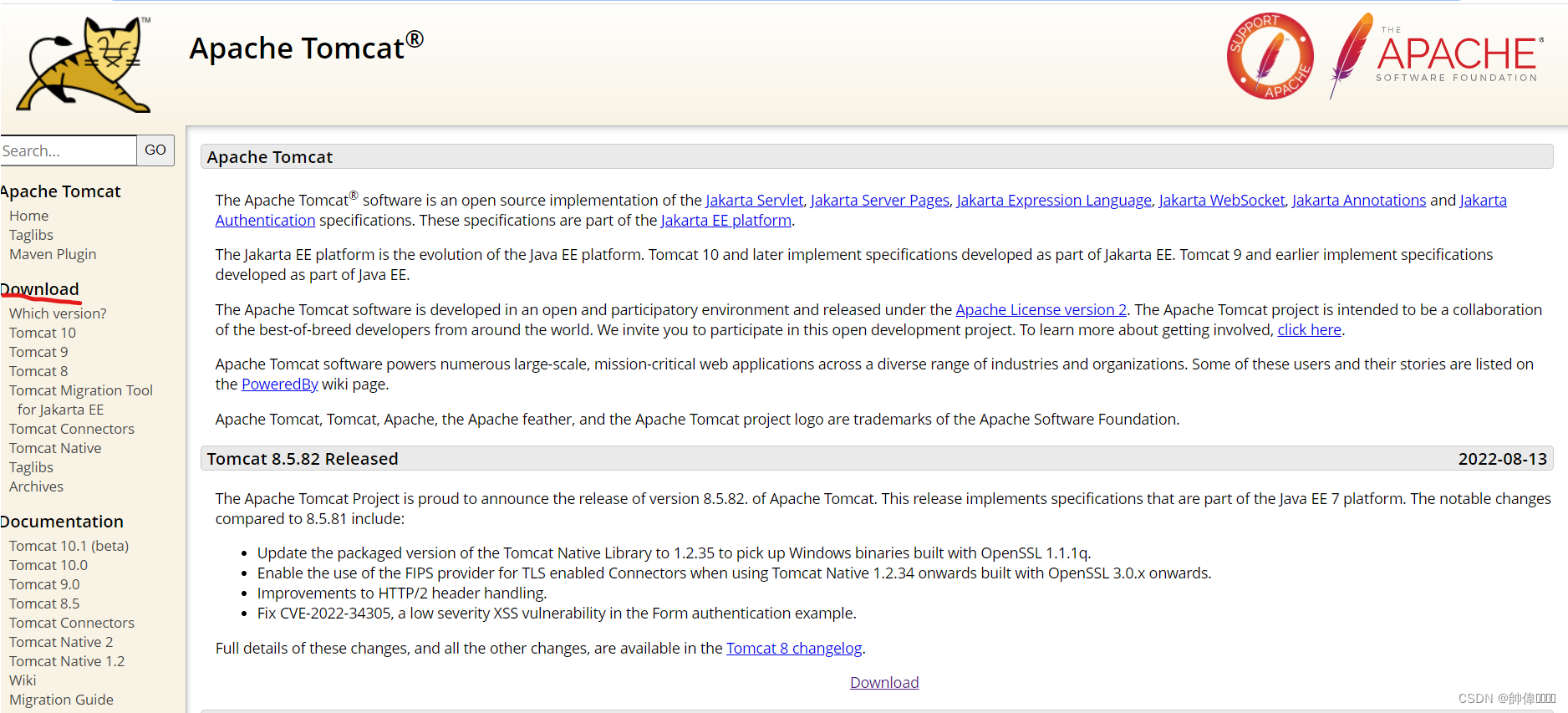Follow the Jakarta Authentication link

(265, 221)
